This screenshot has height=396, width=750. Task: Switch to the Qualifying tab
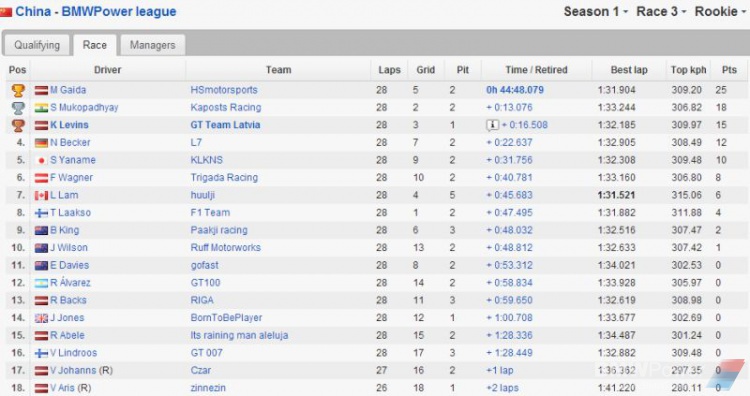tap(37, 45)
